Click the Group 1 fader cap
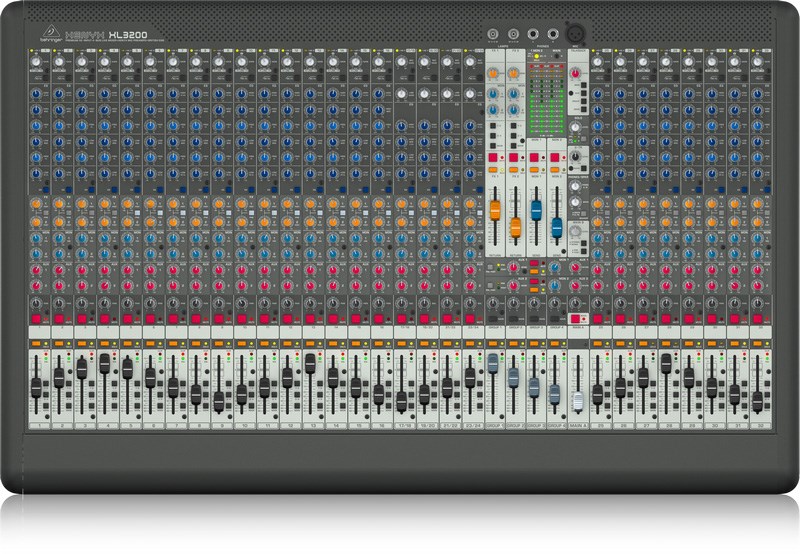 [x=493, y=364]
